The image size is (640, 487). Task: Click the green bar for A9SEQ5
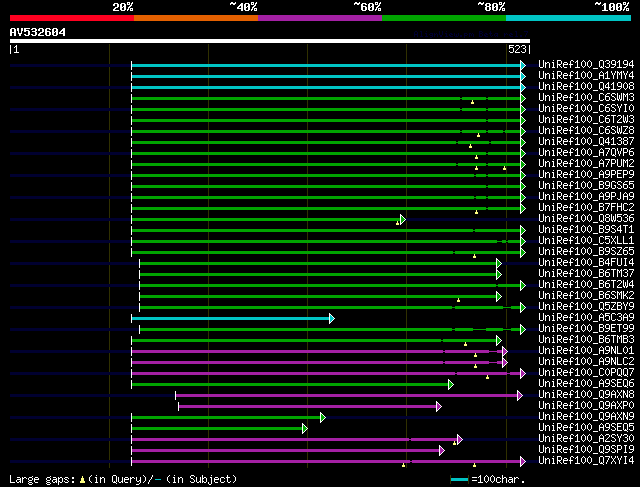coord(217,429)
